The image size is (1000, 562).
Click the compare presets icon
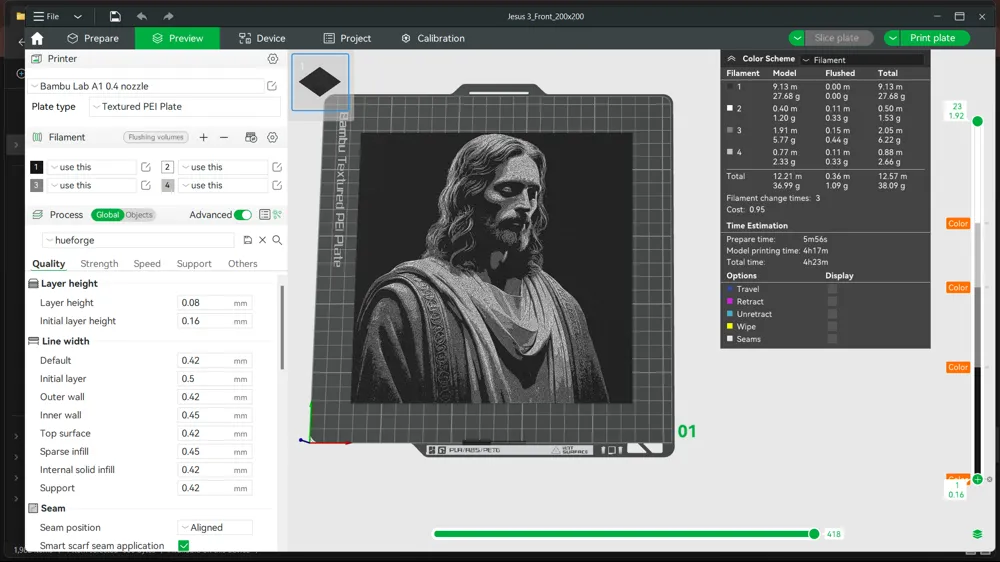coord(277,215)
